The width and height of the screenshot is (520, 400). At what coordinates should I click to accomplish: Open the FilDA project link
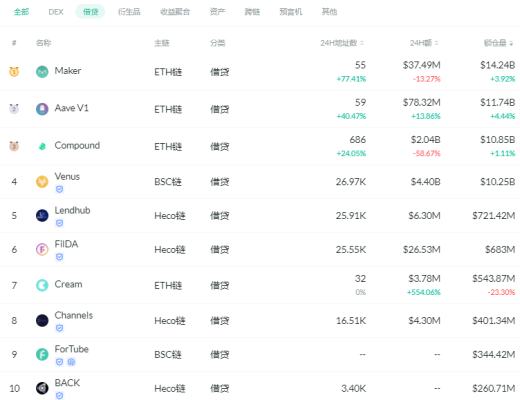[x=66, y=244]
